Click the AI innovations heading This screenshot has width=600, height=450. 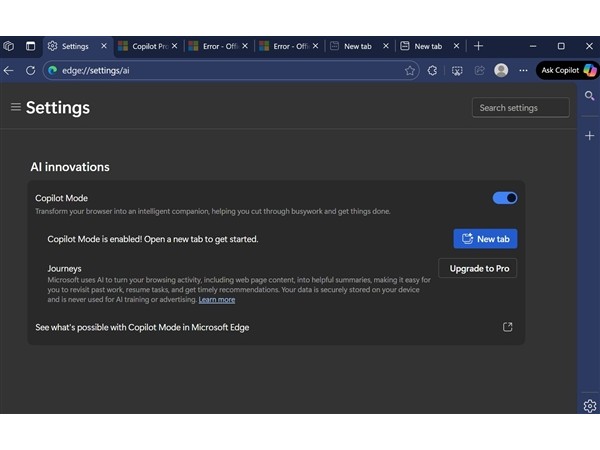coord(70,167)
